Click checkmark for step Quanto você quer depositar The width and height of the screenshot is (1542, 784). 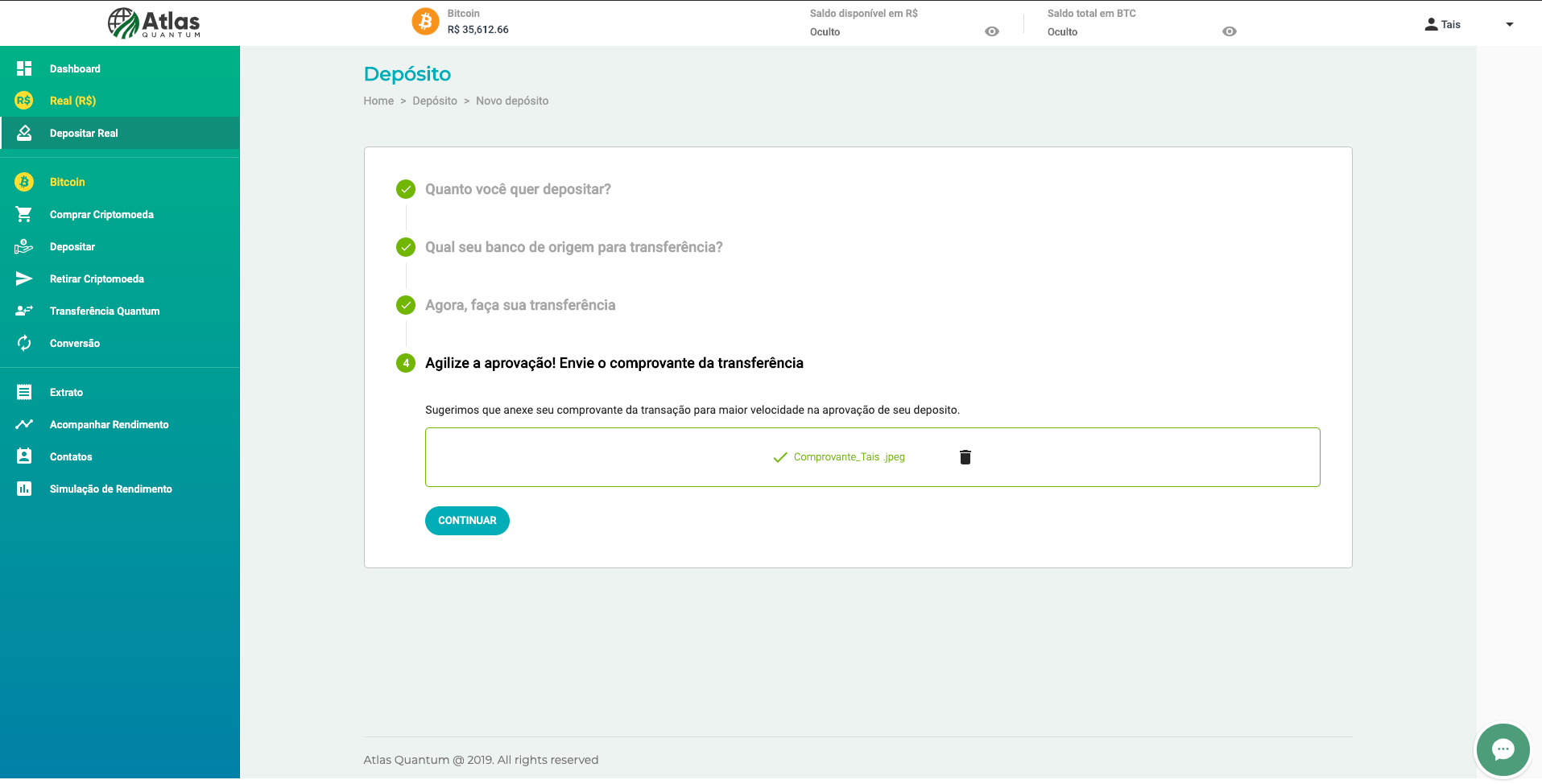click(406, 189)
